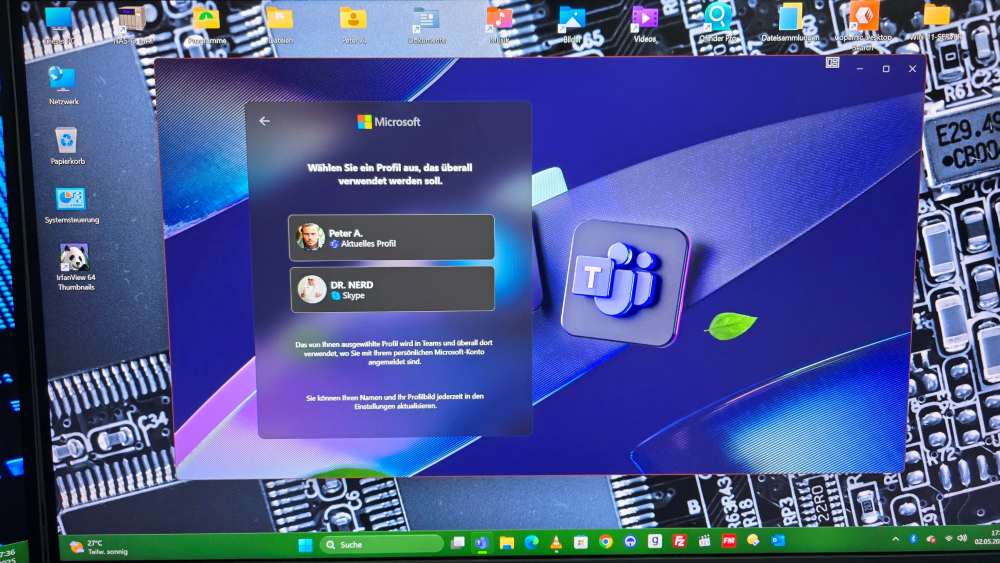Open the Dateien folder on desktop
The image size is (1000, 563).
[280, 26]
